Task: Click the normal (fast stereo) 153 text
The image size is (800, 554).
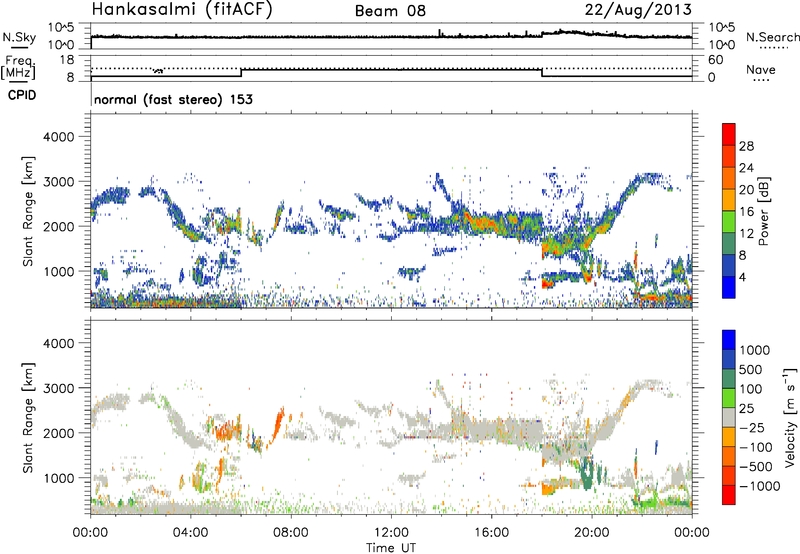Action: [173, 99]
